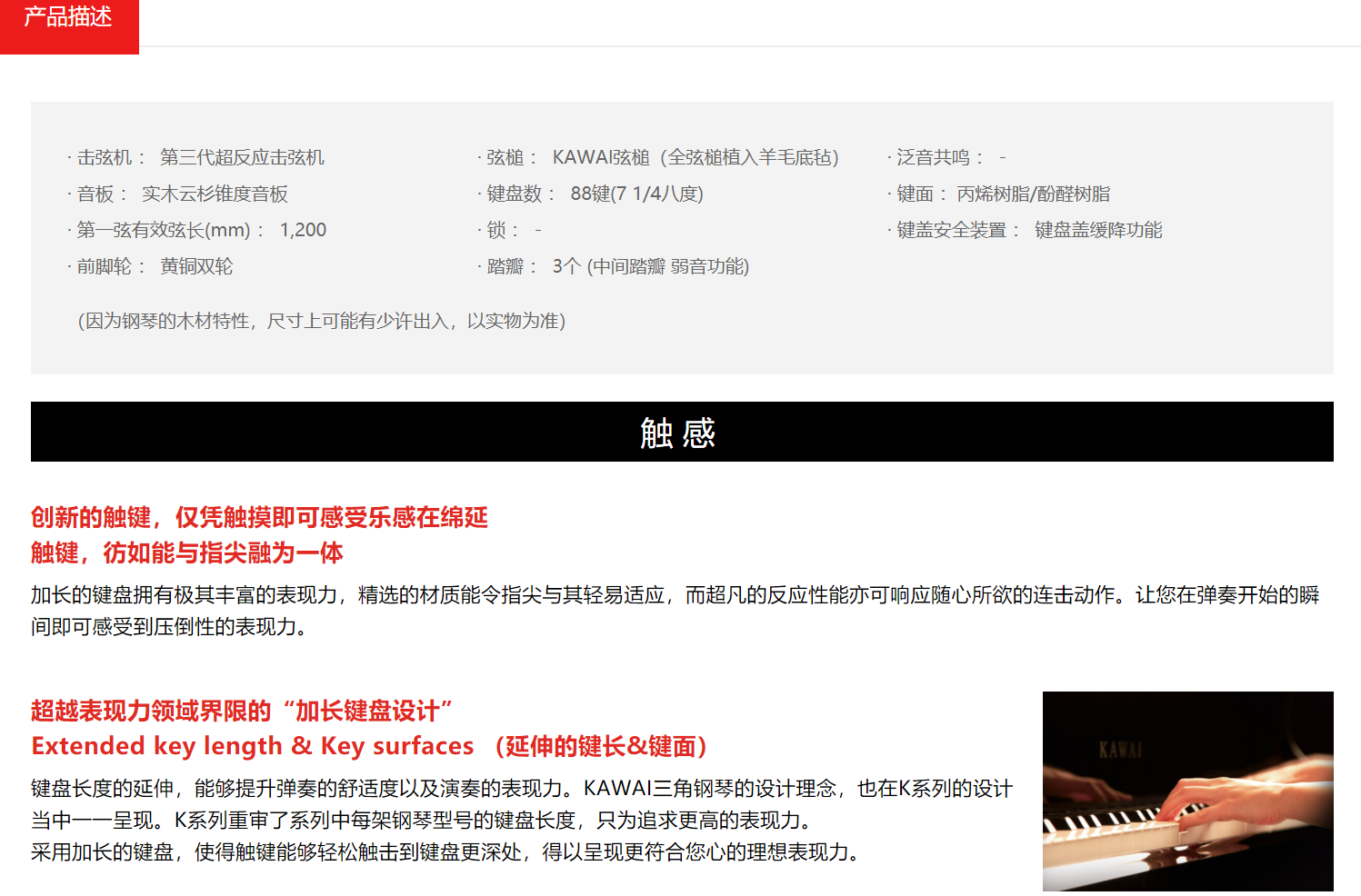Click the 锁 spec entry
1361x896 pixels.
click(x=510, y=230)
